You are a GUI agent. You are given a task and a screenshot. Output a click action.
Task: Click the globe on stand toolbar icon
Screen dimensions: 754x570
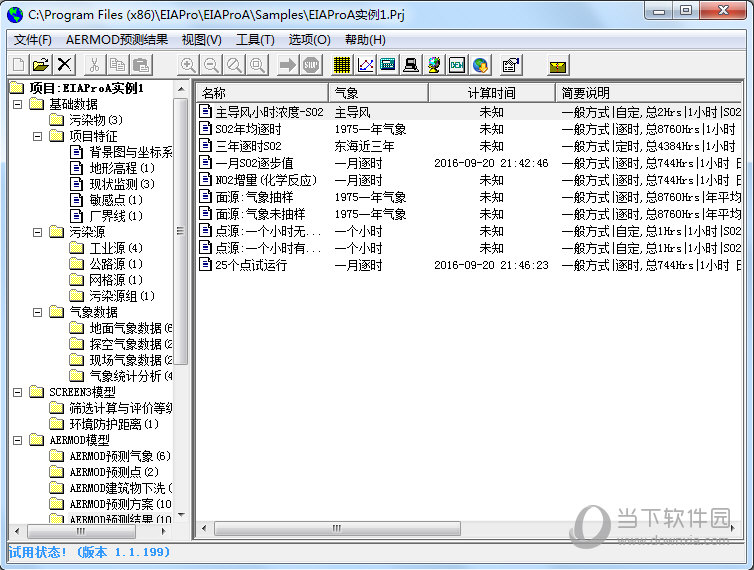pyautogui.click(x=434, y=65)
